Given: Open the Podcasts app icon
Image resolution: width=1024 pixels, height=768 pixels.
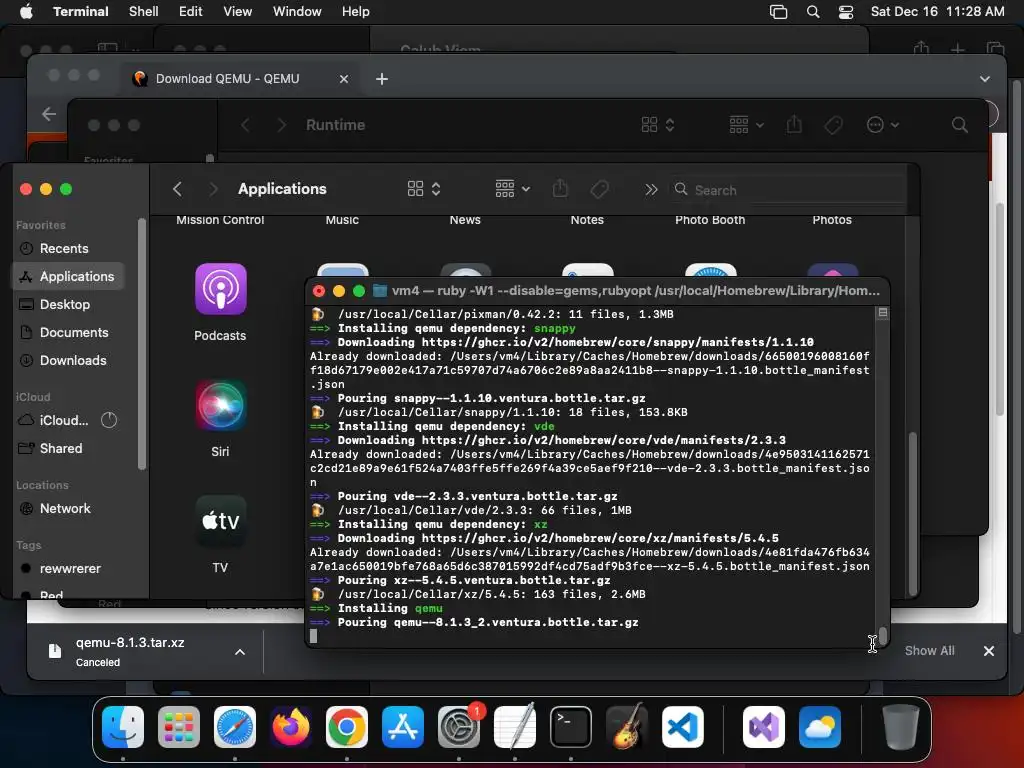Looking at the screenshot, I should pos(220,289).
